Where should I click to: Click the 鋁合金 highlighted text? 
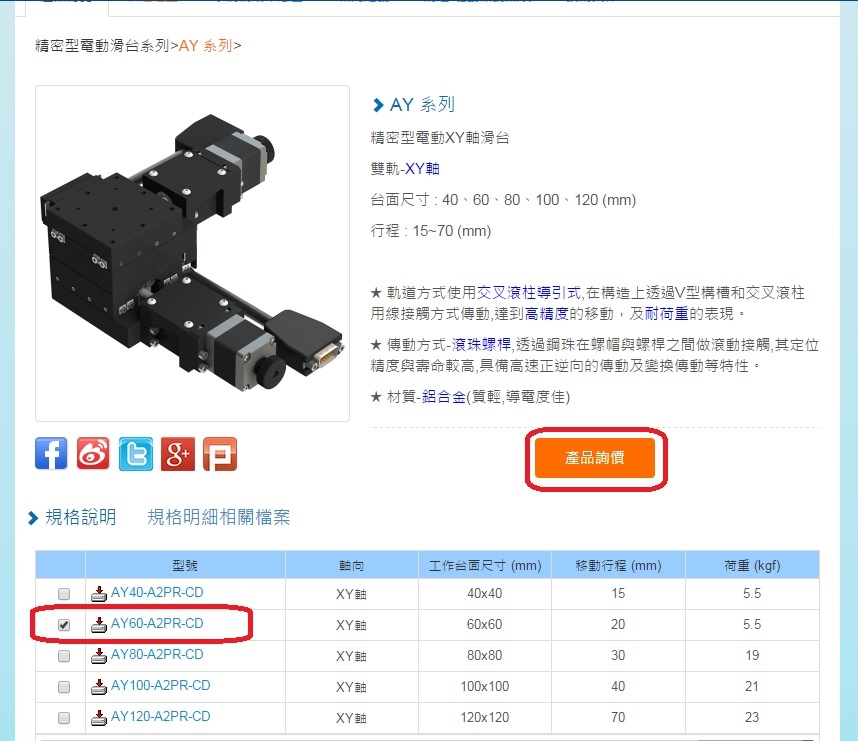(x=443, y=397)
